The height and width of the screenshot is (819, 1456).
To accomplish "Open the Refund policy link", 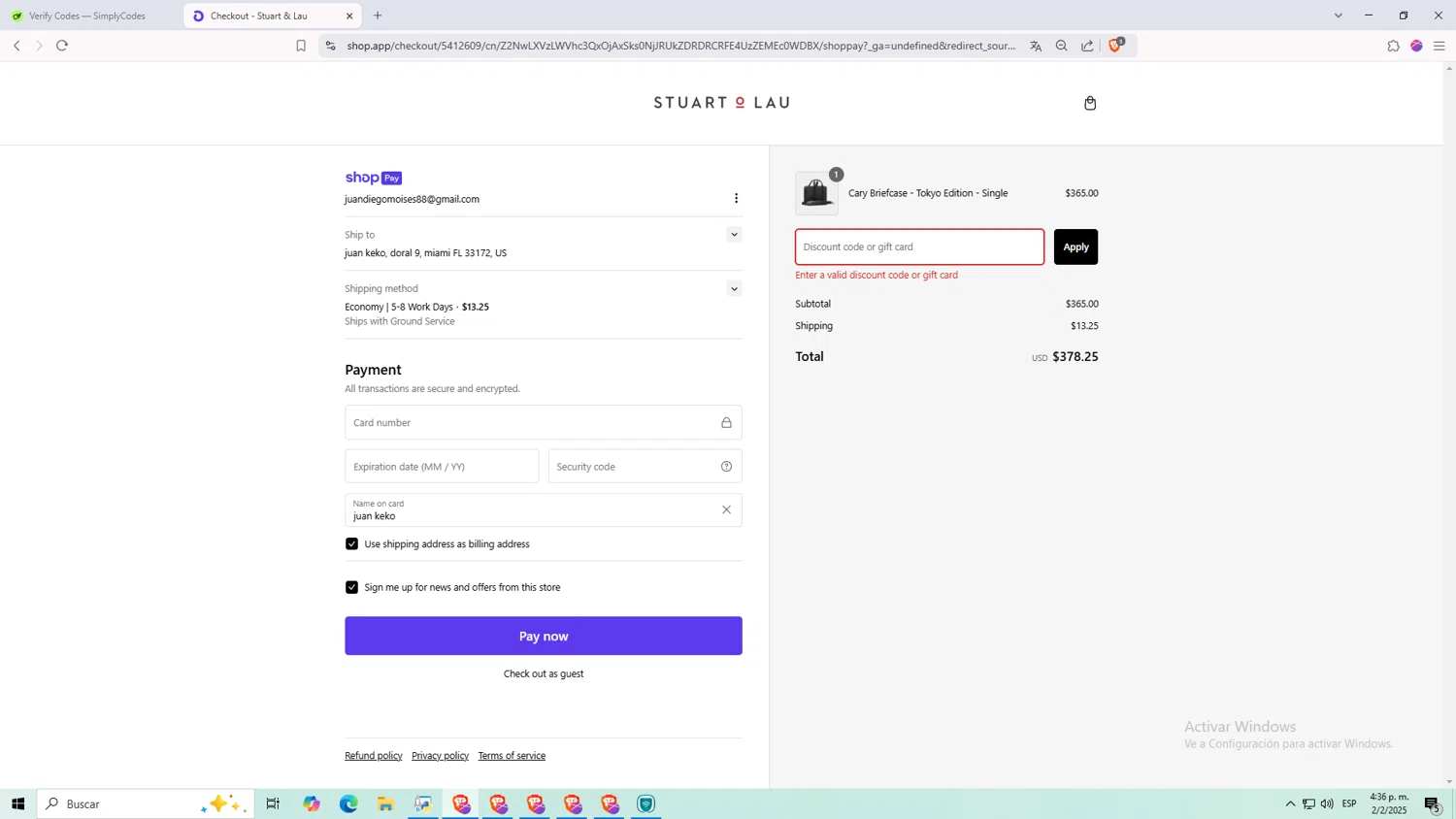I will (x=374, y=756).
